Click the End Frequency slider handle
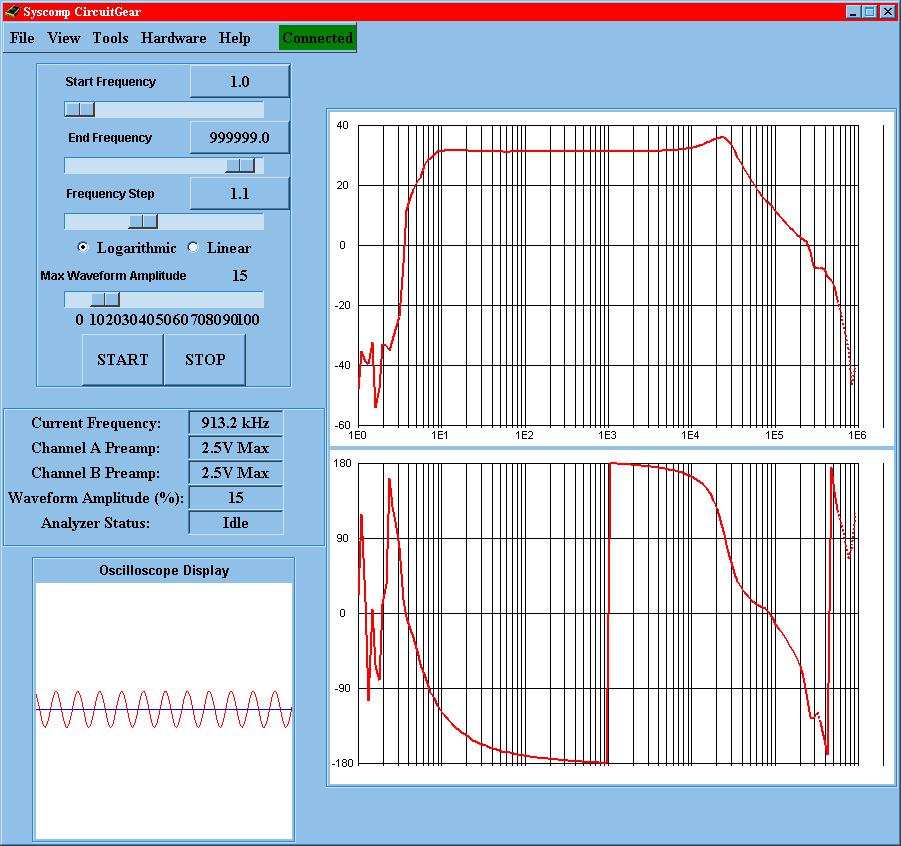 [x=240, y=165]
